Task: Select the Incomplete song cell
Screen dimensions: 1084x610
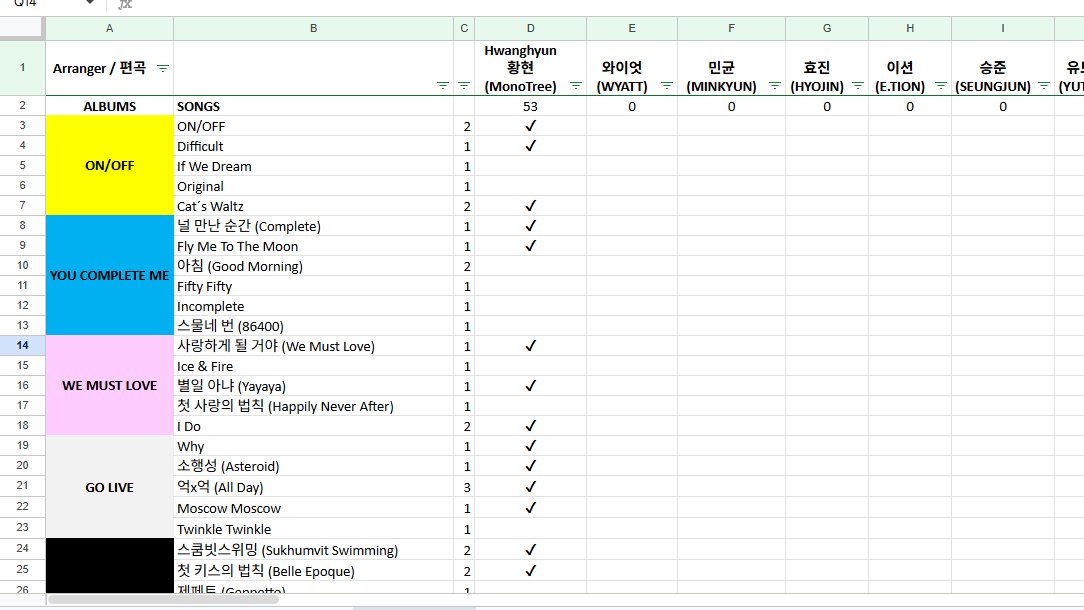Action: (313, 306)
